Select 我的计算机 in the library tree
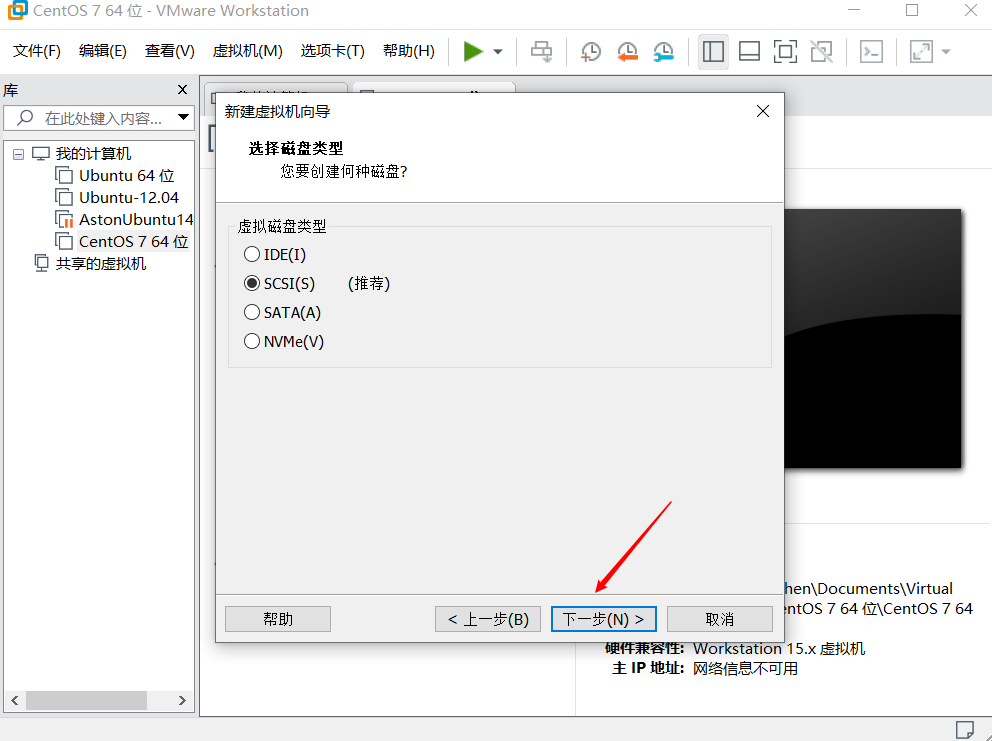The width and height of the screenshot is (992, 741). point(93,154)
